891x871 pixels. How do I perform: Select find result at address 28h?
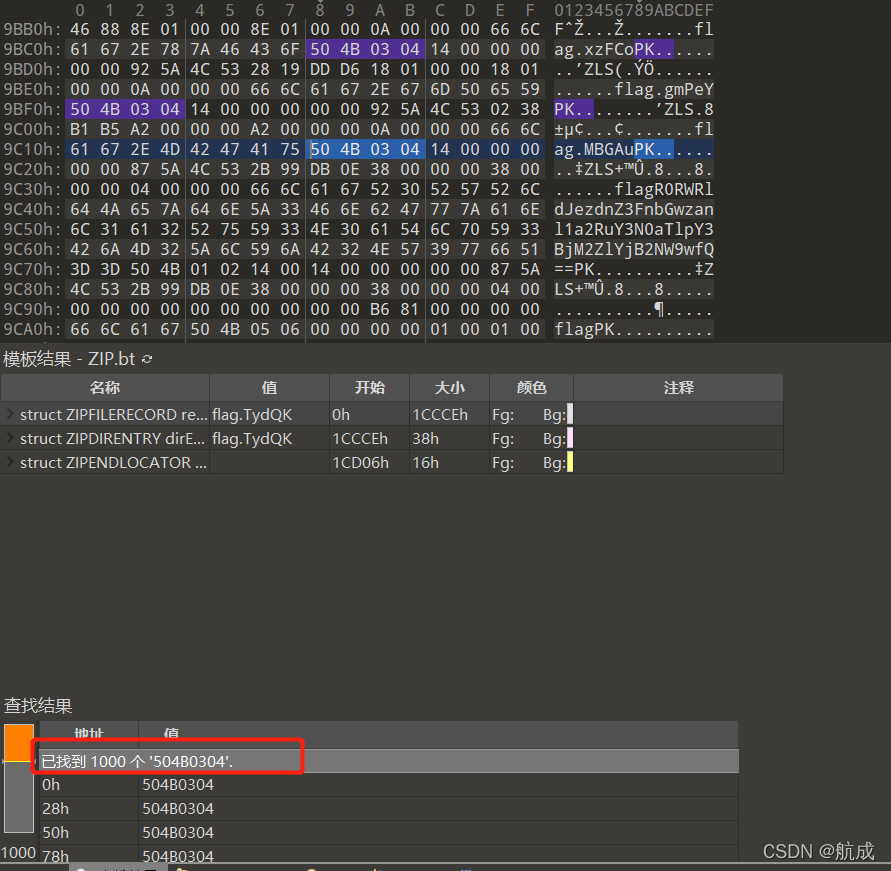click(x=389, y=809)
